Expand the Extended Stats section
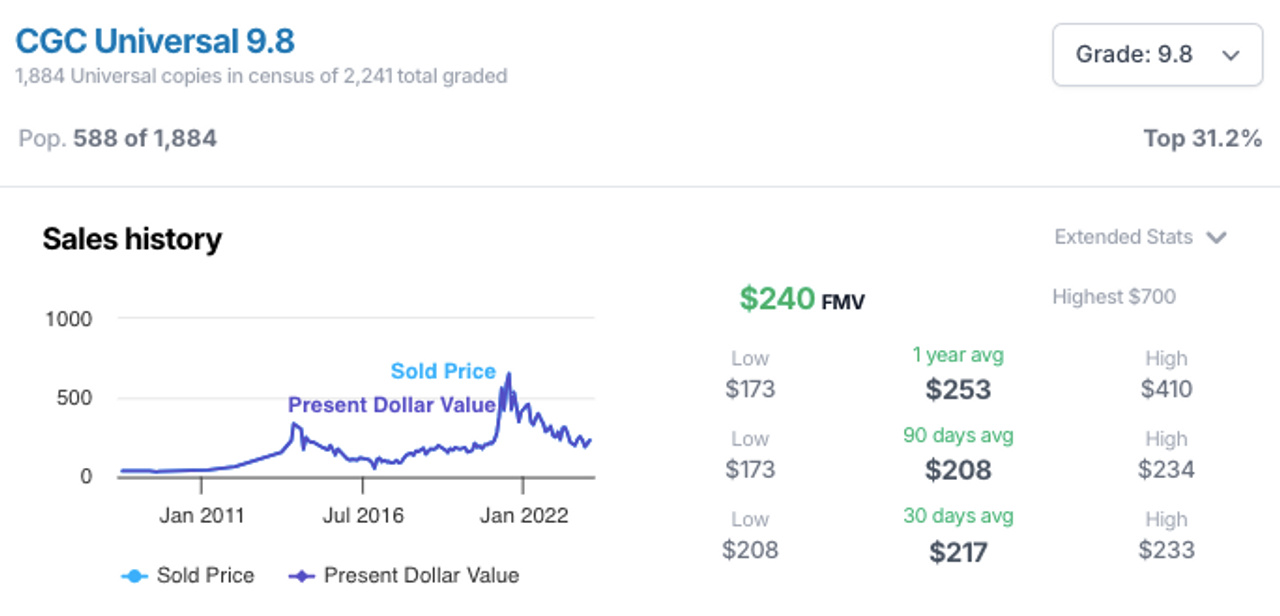This screenshot has height=616, width=1280. (x=1140, y=237)
